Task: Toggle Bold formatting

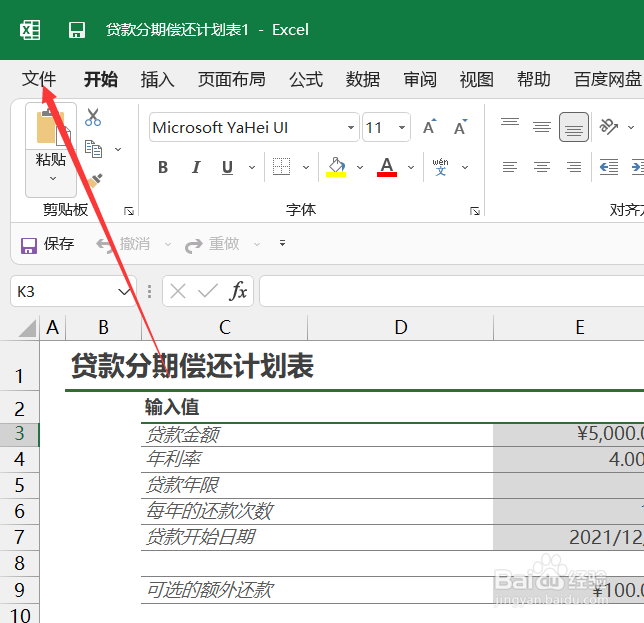Action: 163,167
